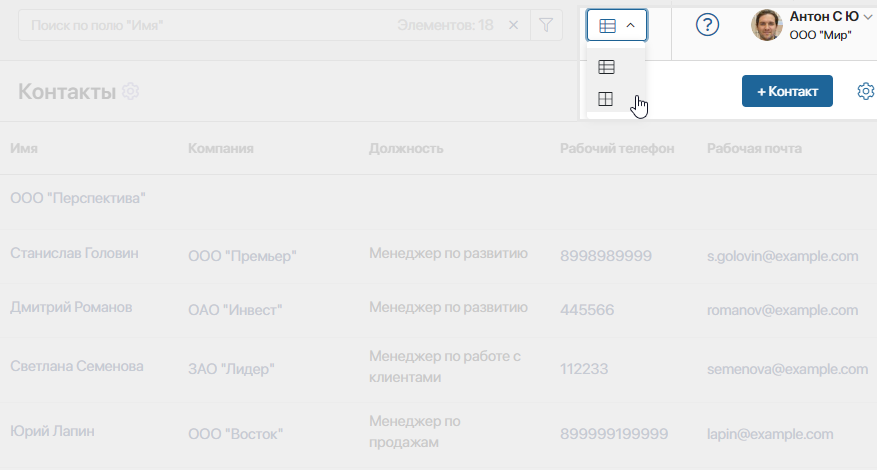
Task: Sort by Должность column header
Action: (406, 148)
